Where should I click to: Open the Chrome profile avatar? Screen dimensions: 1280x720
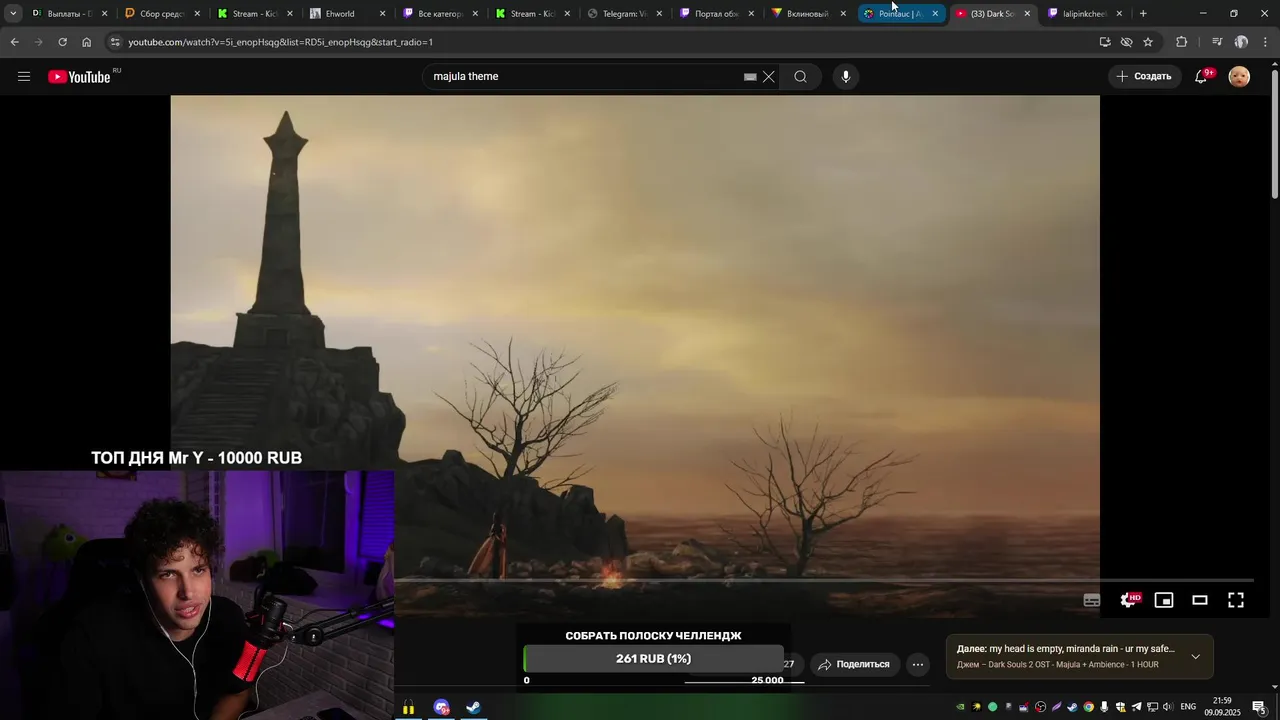[x=1241, y=42]
